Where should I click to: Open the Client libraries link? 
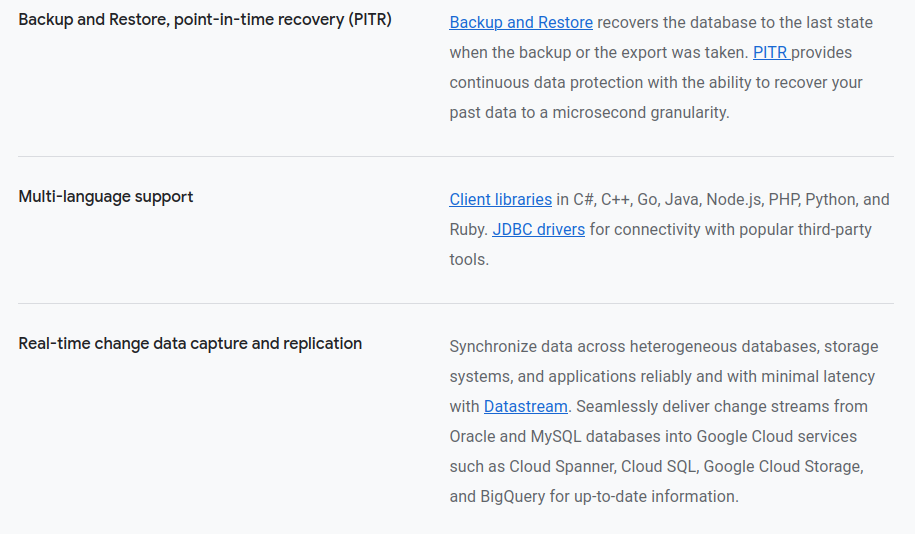(500, 199)
